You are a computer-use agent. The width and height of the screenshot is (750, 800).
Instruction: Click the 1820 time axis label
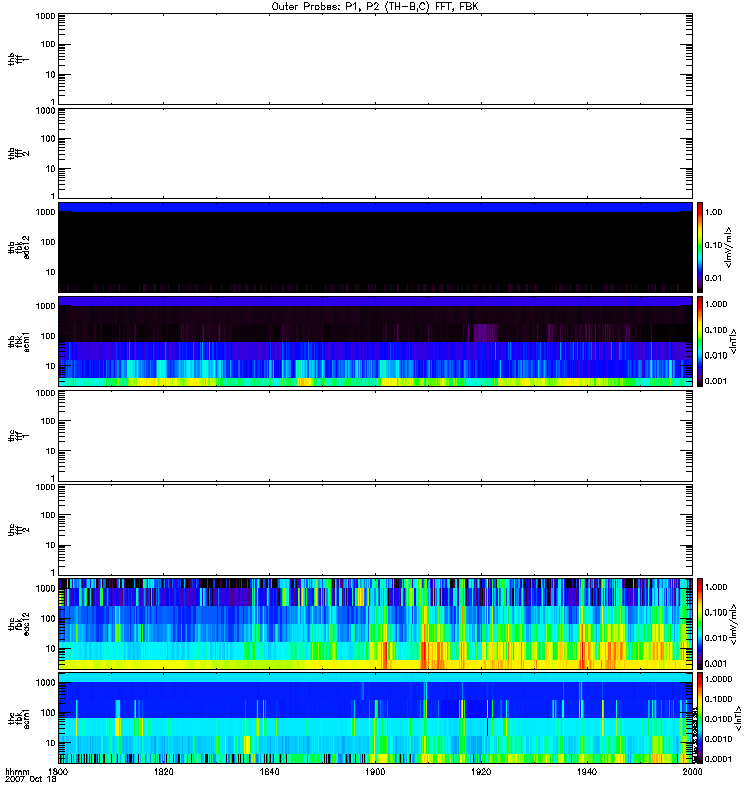[164, 773]
